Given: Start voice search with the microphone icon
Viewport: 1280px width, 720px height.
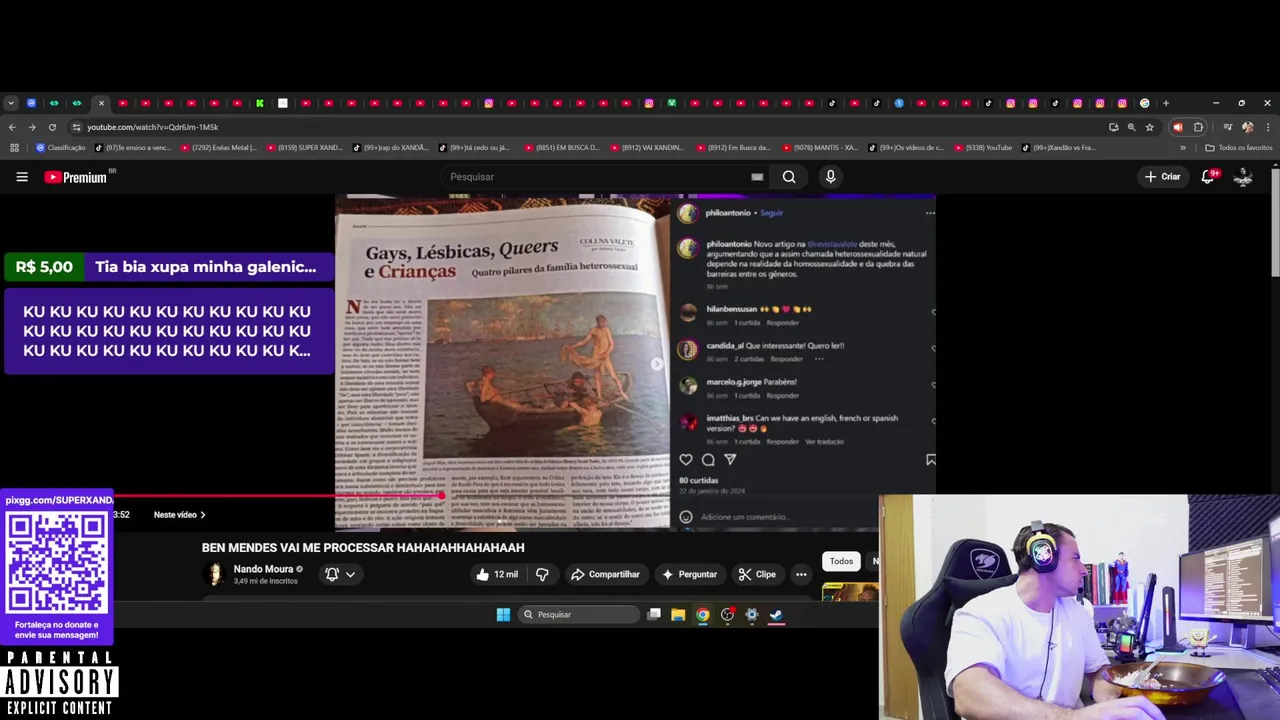Looking at the screenshot, I should [830, 177].
